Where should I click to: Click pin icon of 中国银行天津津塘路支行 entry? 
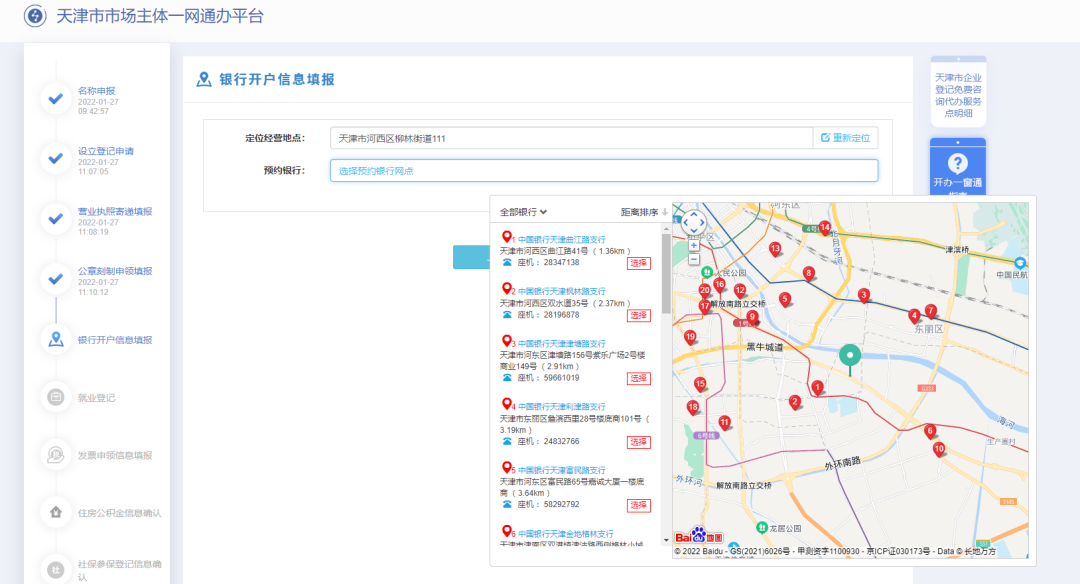click(506, 341)
